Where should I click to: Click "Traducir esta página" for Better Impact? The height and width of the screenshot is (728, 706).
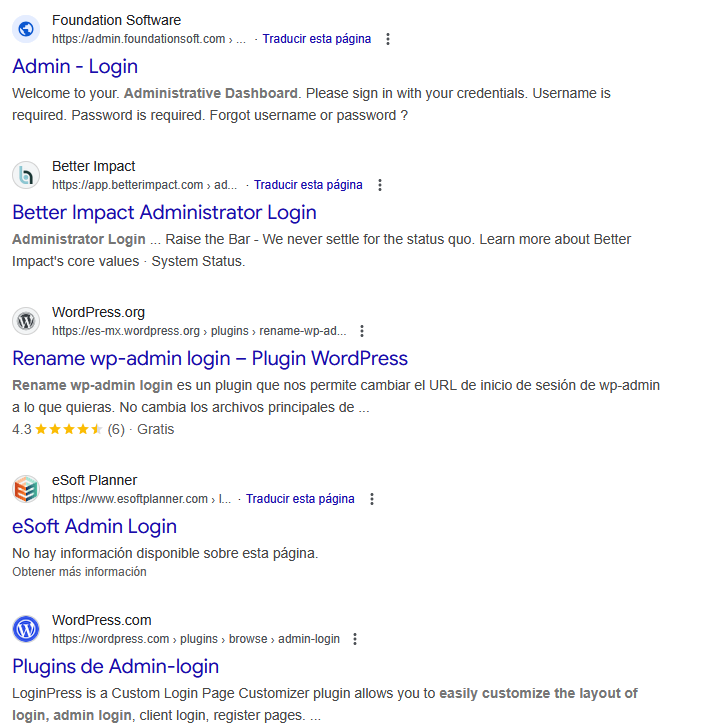pos(308,185)
